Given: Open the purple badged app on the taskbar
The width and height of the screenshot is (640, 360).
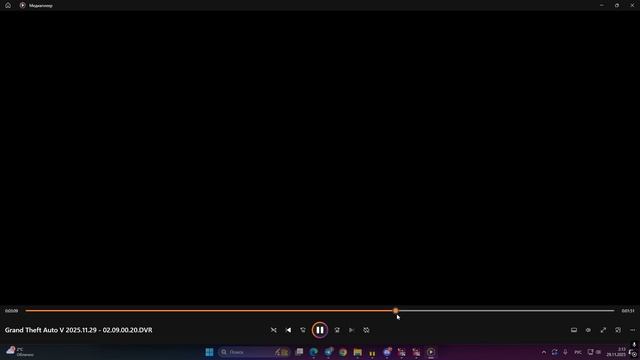Looking at the screenshot, I should tap(387, 352).
